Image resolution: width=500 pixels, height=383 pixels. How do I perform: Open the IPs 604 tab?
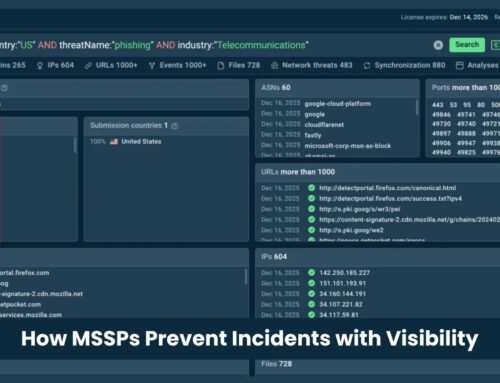55,65
